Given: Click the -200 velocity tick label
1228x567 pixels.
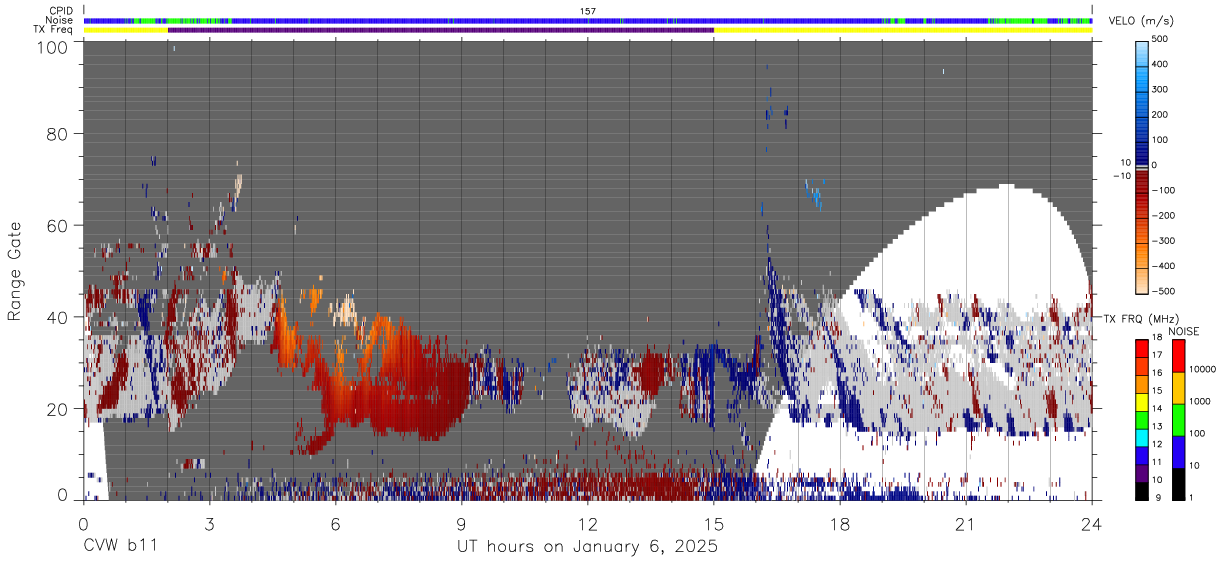Looking at the screenshot, I should [x=1164, y=215].
